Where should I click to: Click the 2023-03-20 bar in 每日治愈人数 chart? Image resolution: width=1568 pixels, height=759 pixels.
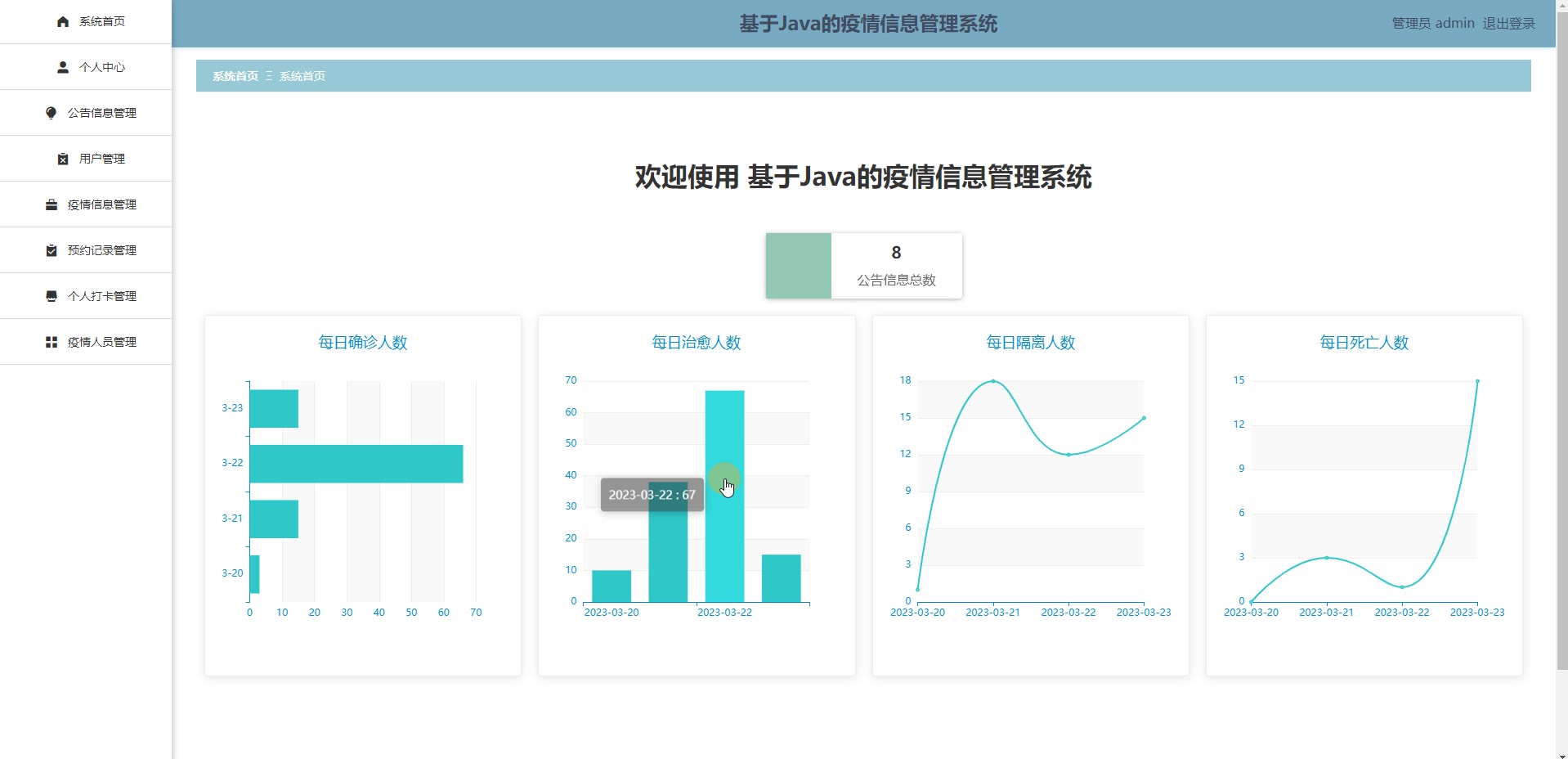click(x=611, y=586)
